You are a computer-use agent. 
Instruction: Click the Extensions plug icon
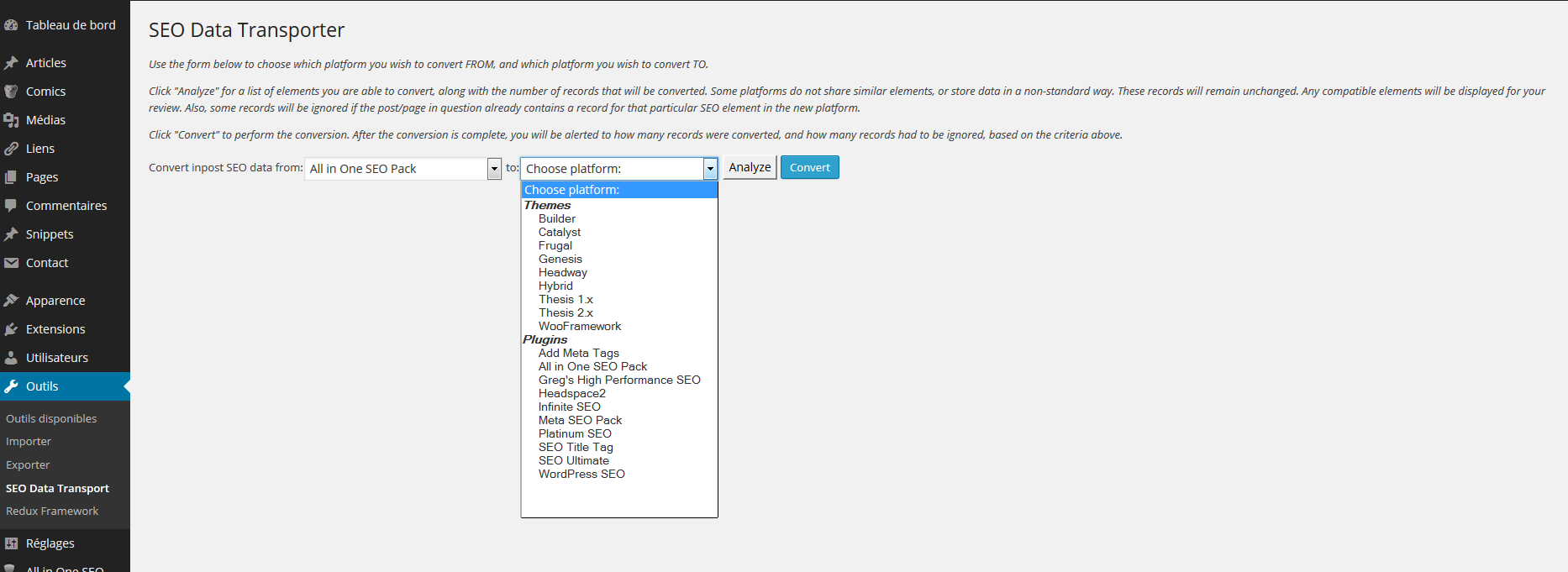pos(11,329)
